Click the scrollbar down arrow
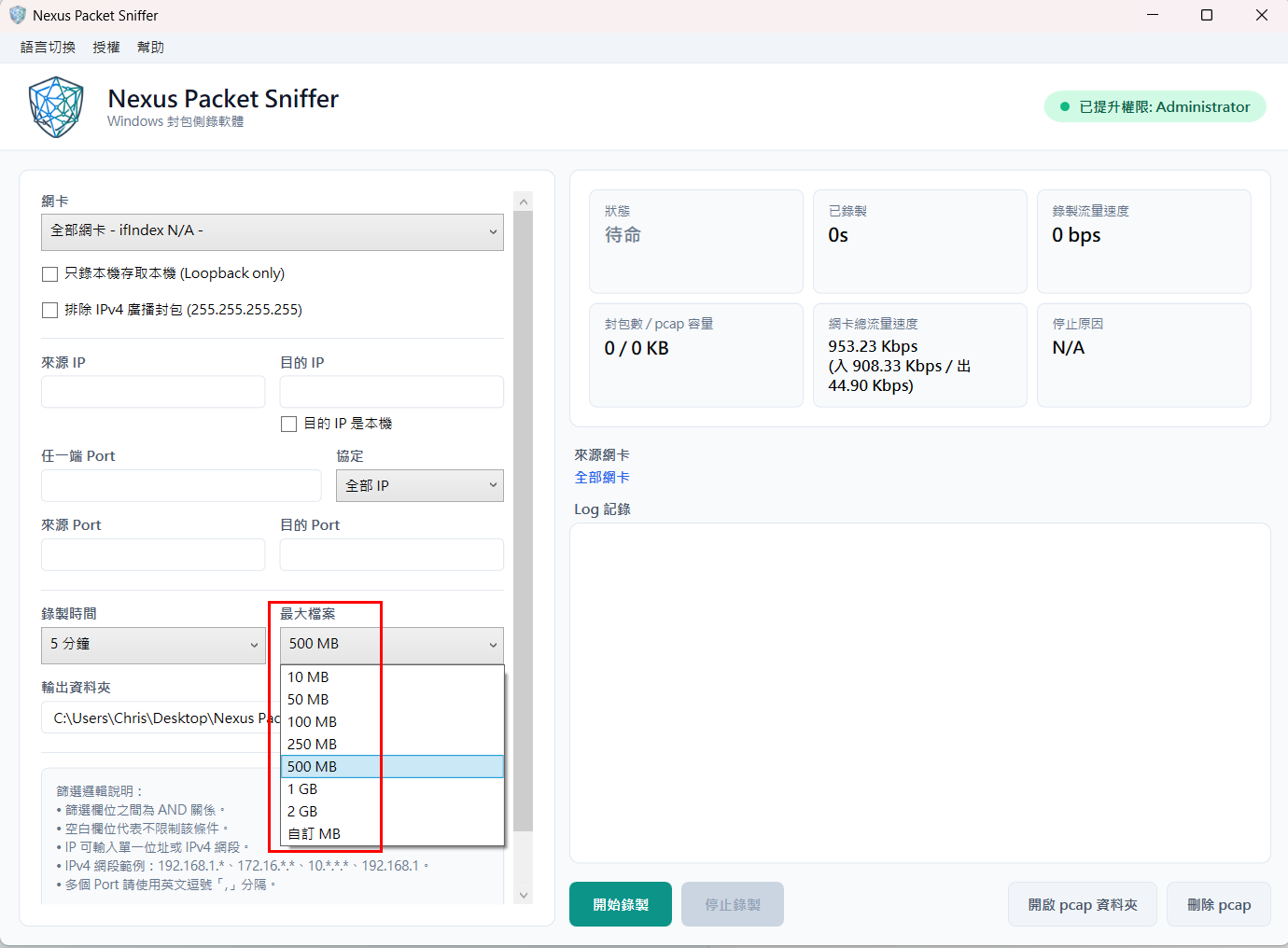The image size is (1288, 948). [x=524, y=895]
